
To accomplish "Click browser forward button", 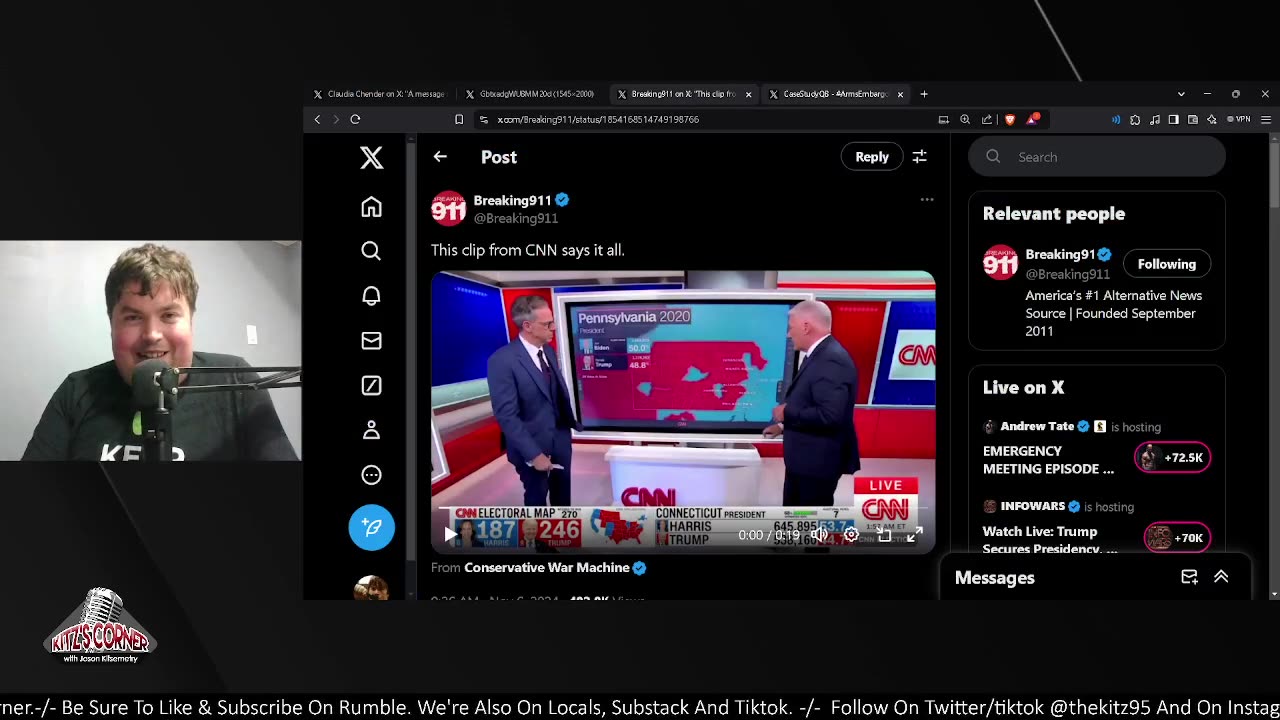I will click(336, 119).
